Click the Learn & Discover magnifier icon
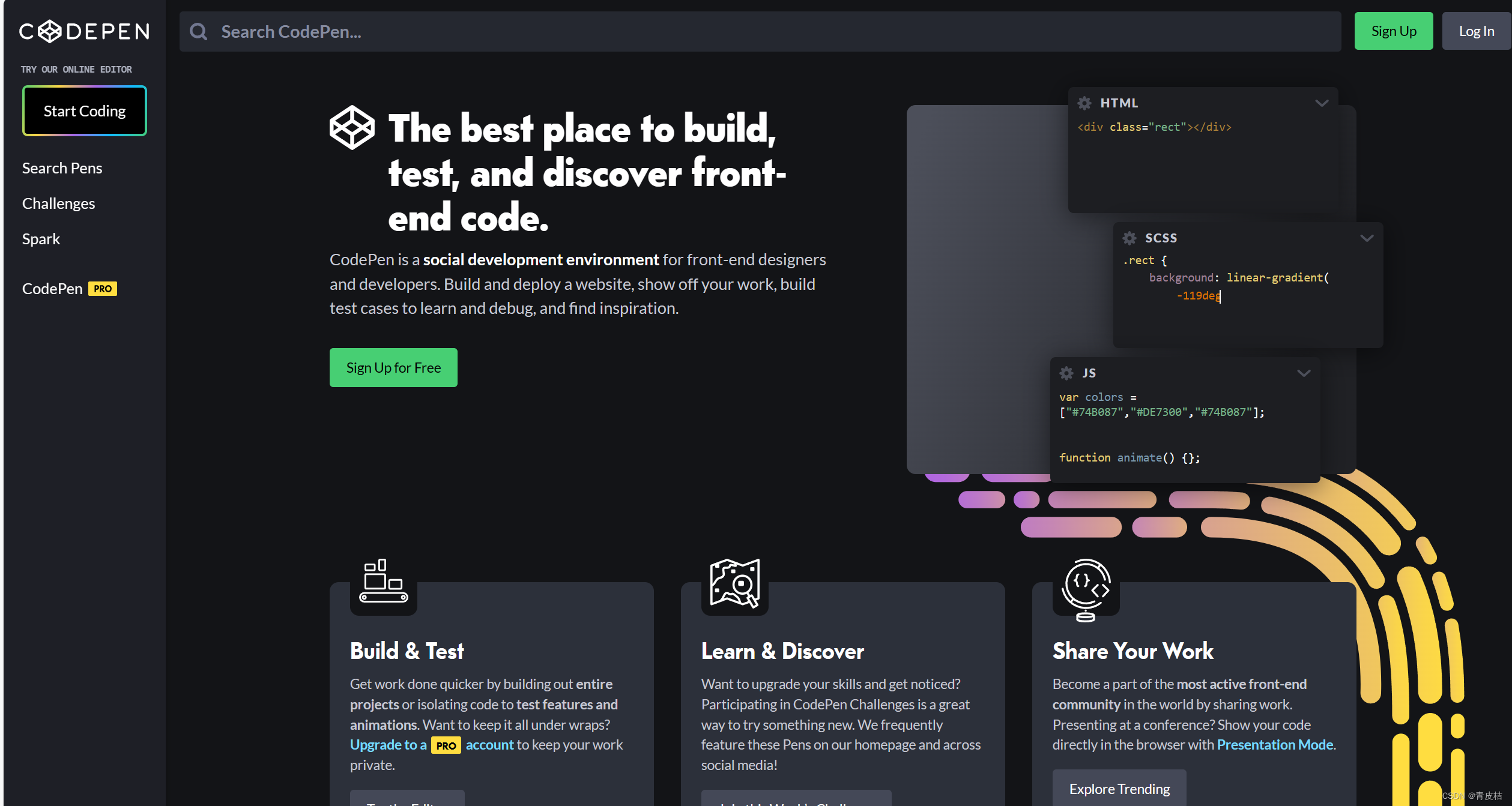The width and height of the screenshot is (1512, 806). click(735, 584)
